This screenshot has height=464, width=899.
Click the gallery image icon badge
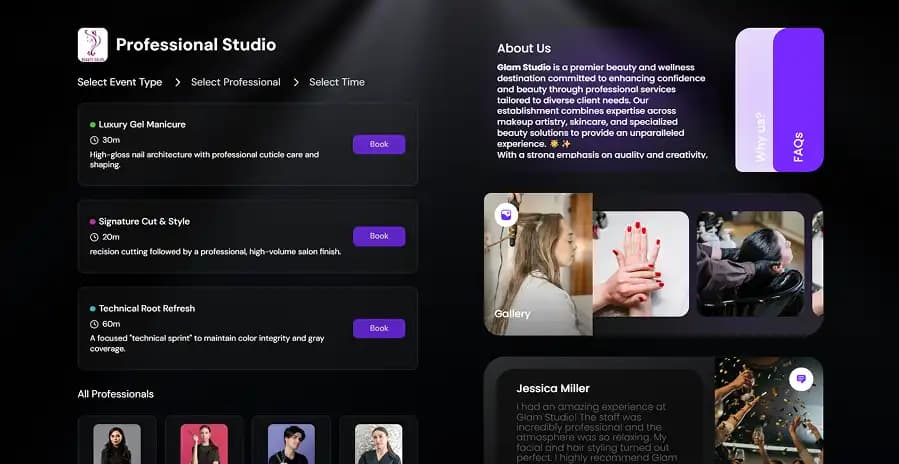[506, 215]
